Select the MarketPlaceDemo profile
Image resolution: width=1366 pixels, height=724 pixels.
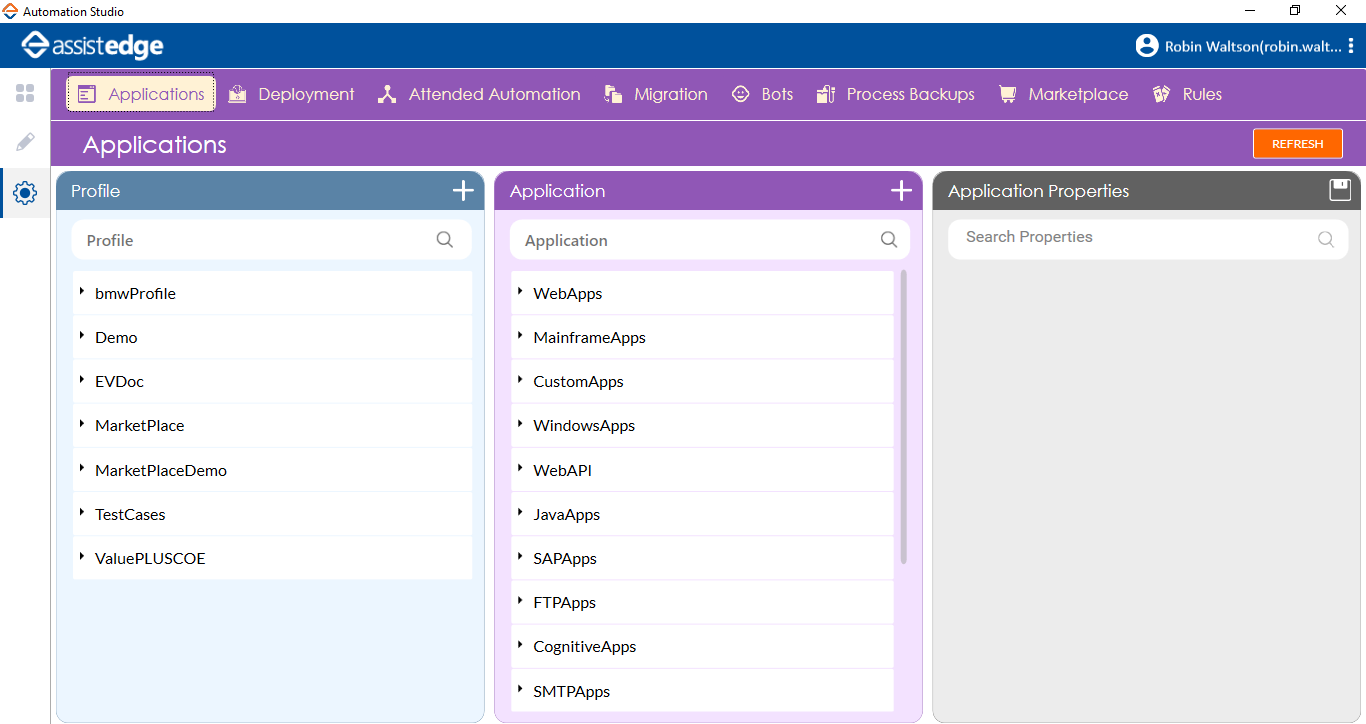(272, 470)
